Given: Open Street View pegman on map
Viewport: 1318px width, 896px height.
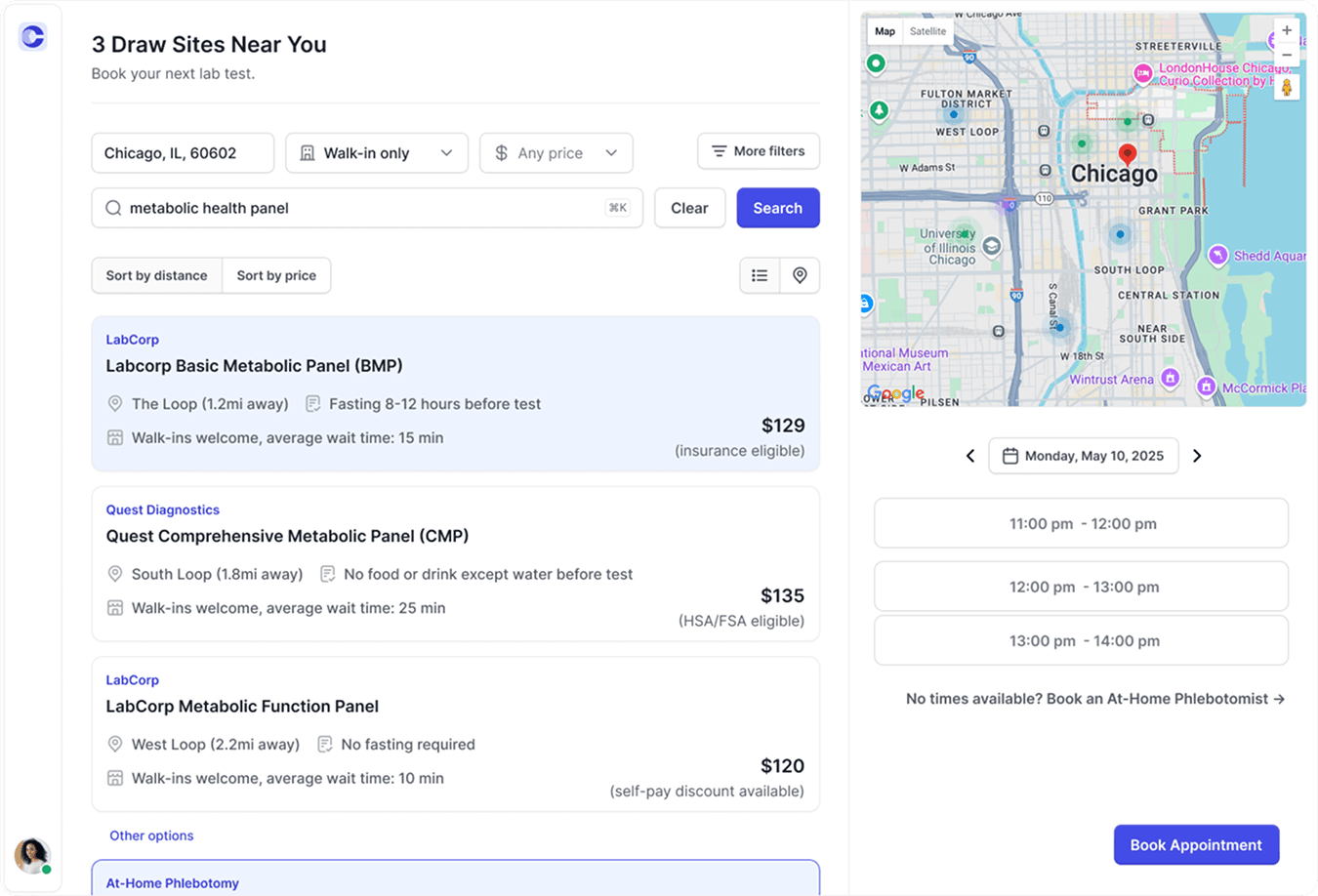Looking at the screenshot, I should point(1287,87).
